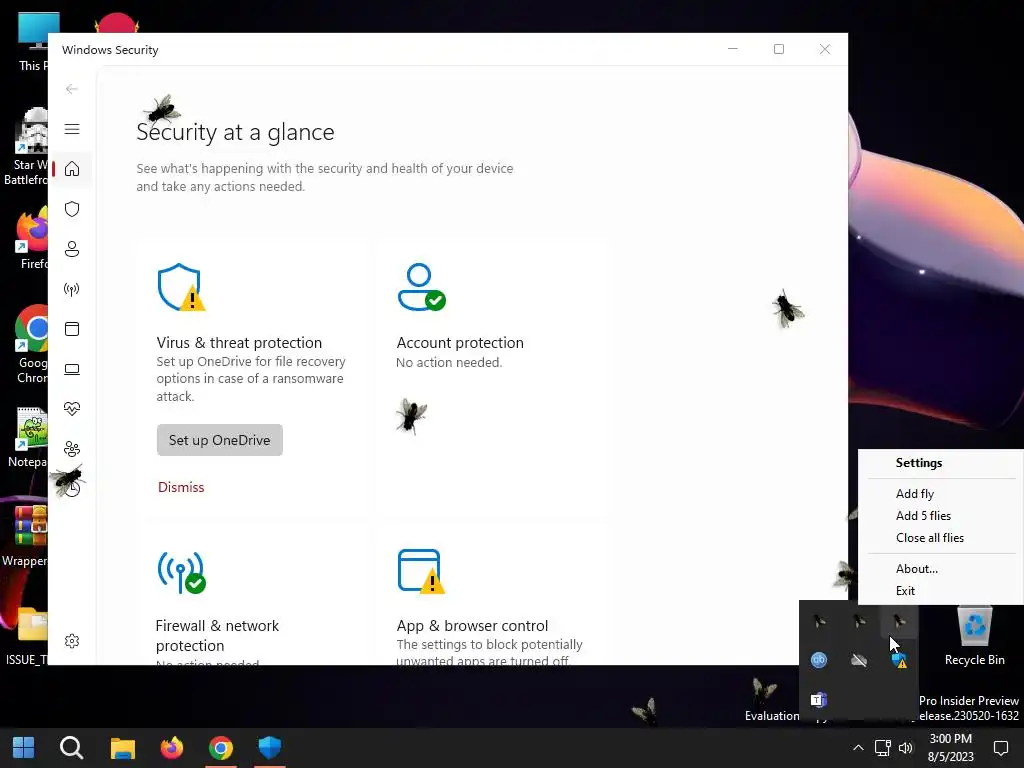The height and width of the screenshot is (768, 1024).
Task: Open File Explorer from taskbar
Action: click(122, 748)
